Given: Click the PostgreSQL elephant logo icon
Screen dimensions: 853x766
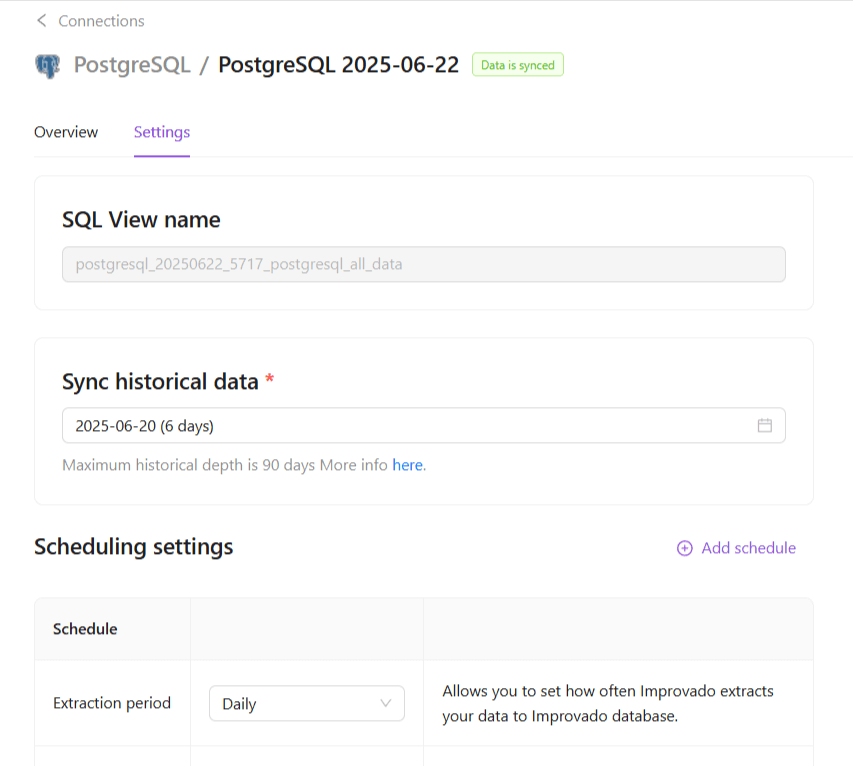Looking at the screenshot, I should pos(47,66).
